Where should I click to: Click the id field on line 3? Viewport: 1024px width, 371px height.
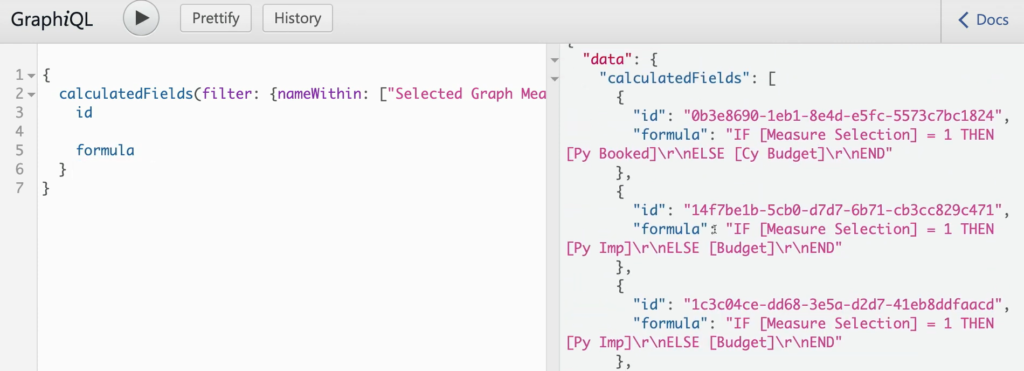(x=84, y=113)
